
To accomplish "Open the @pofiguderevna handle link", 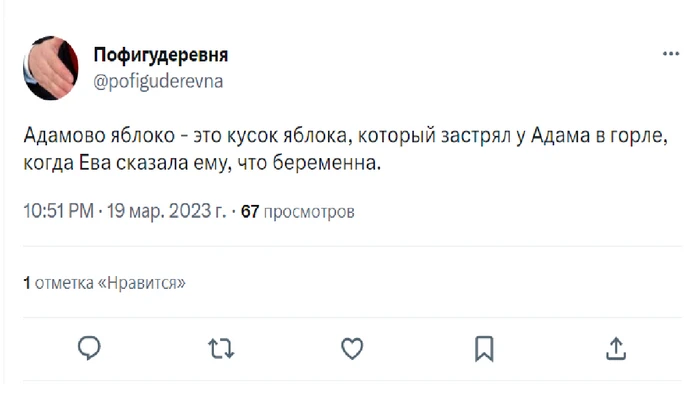I will [x=158, y=82].
